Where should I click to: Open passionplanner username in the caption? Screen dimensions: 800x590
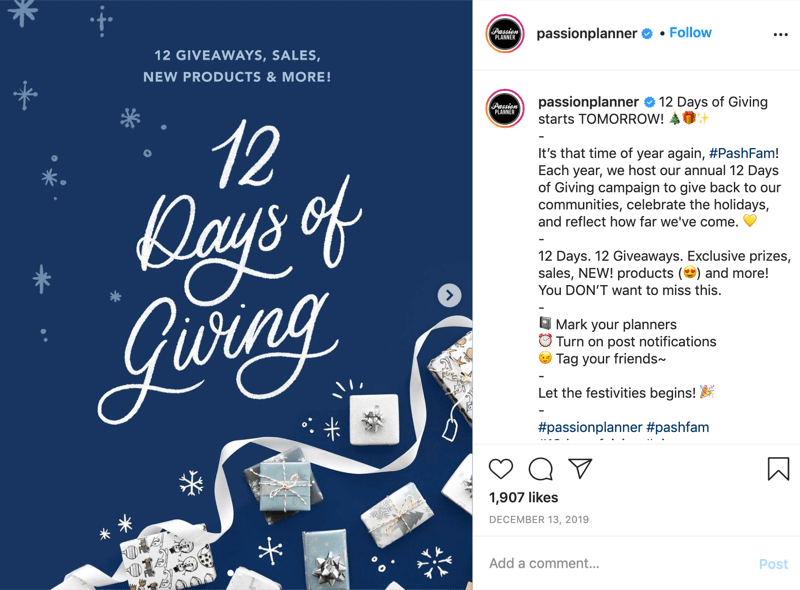(x=588, y=102)
